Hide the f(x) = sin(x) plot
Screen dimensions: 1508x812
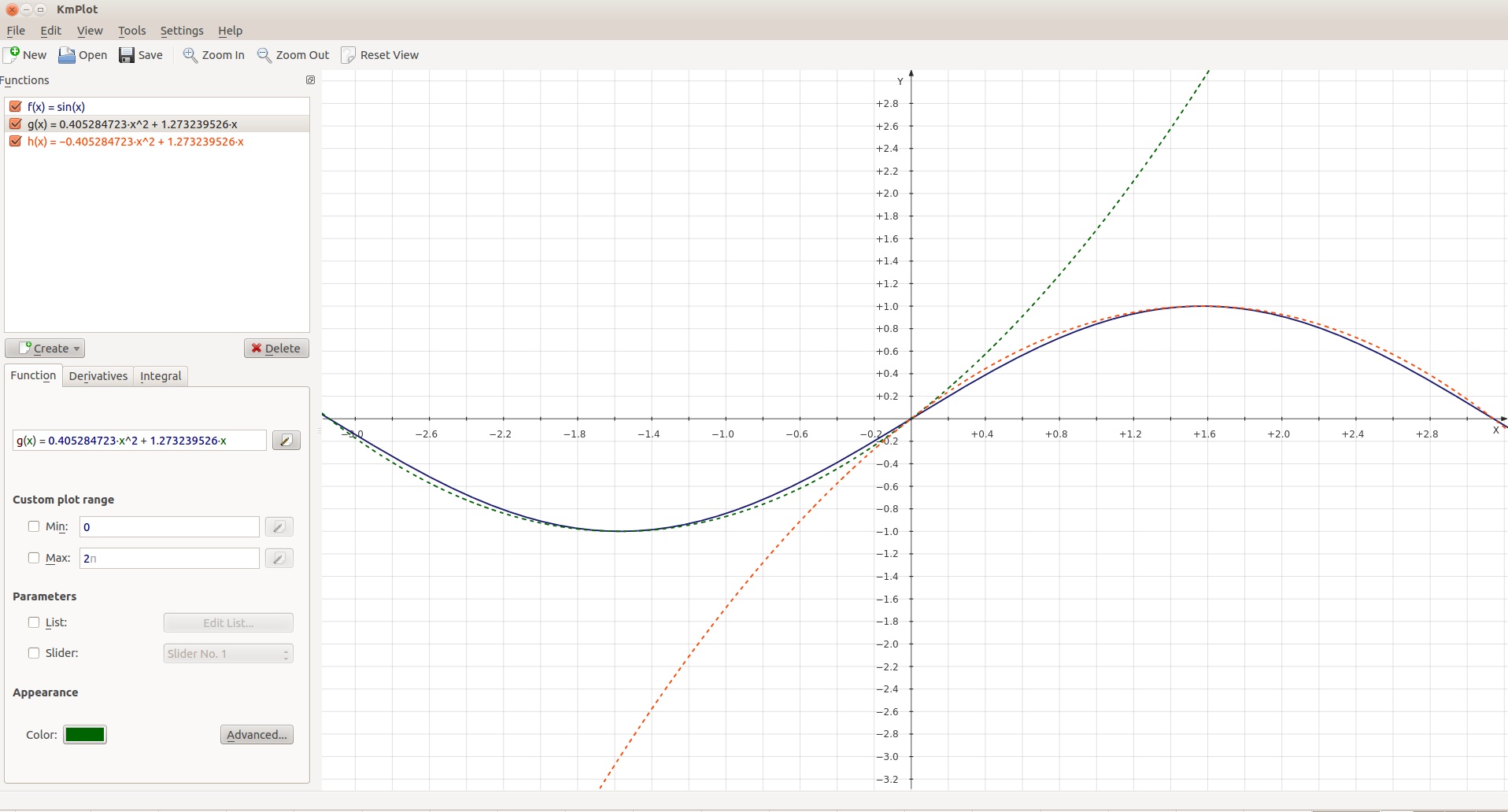click(x=15, y=107)
